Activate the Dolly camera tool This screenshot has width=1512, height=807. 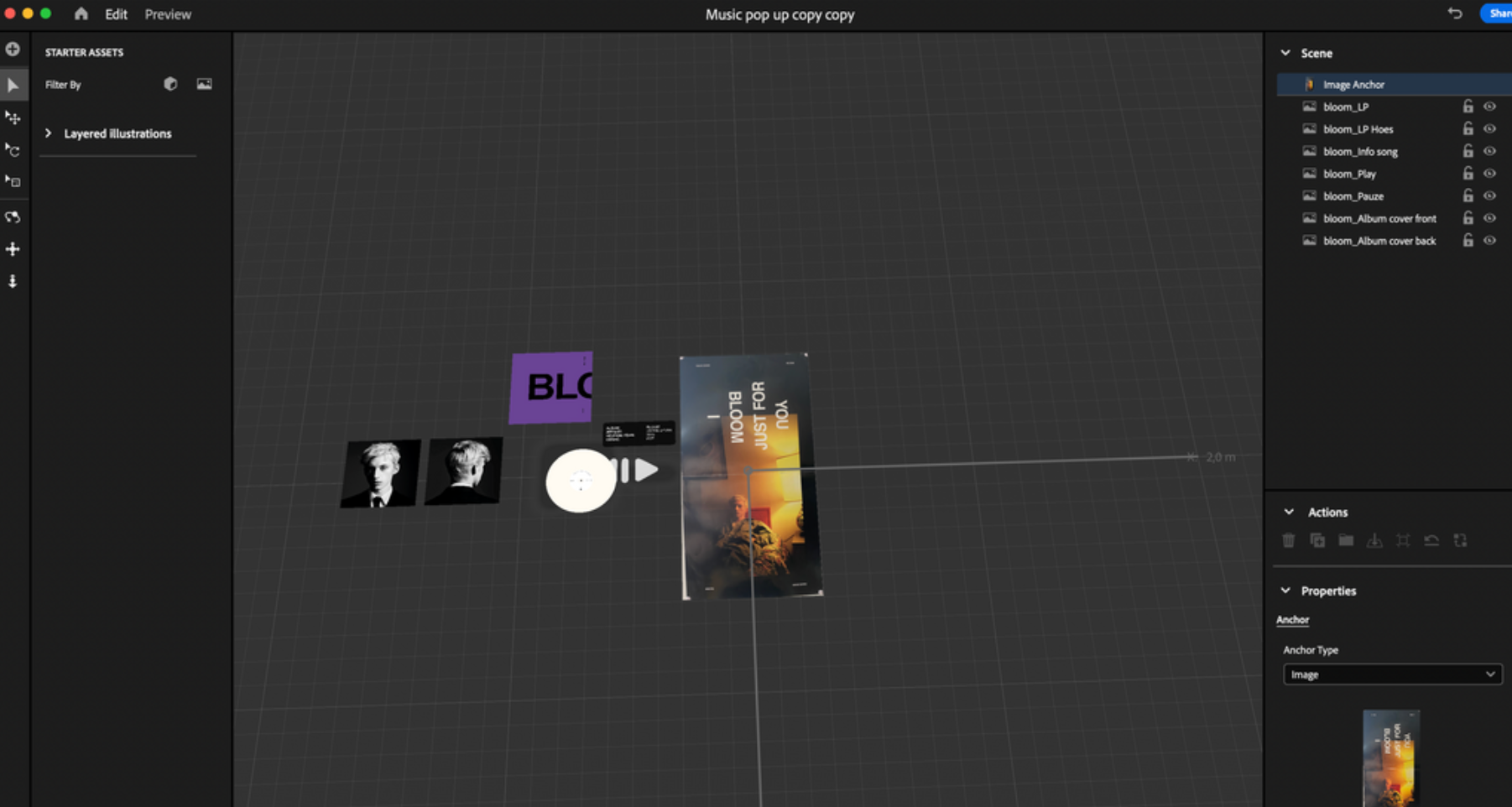coord(13,281)
